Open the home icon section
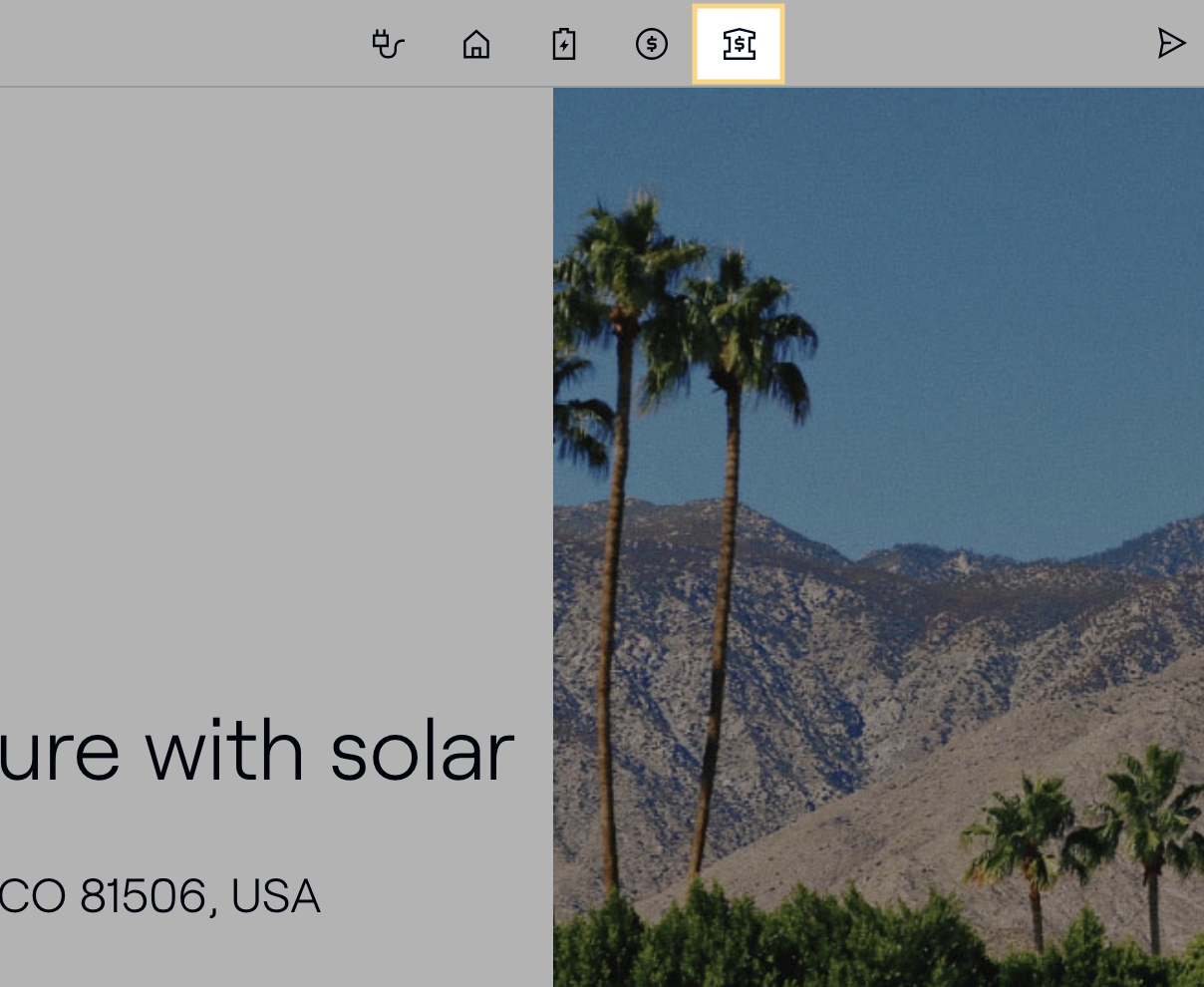 click(476, 44)
